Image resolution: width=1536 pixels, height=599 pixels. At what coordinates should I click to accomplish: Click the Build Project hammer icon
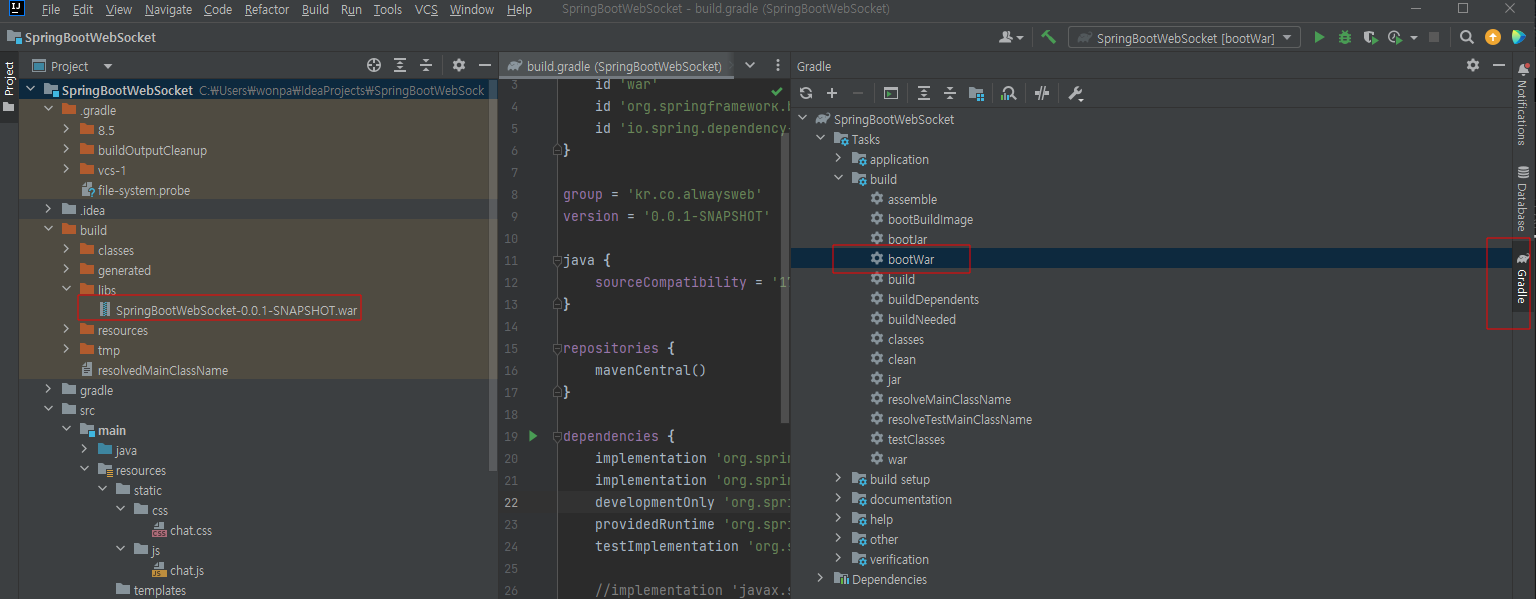[x=1048, y=37]
